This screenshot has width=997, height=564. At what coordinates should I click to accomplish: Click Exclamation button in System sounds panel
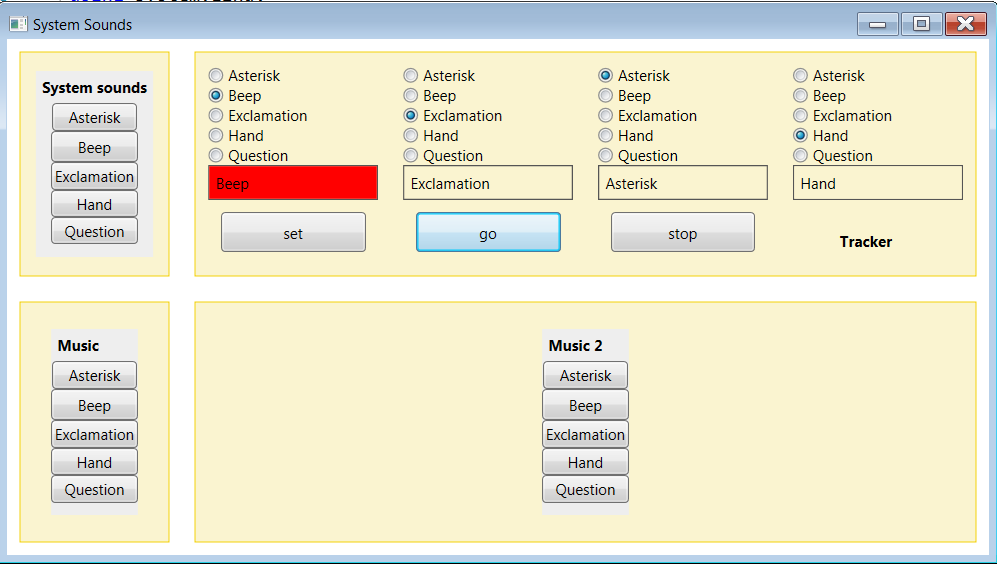click(x=94, y=176)
